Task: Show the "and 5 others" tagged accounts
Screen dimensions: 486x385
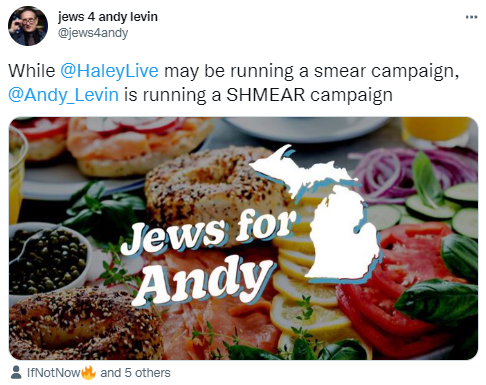Action: (135, 372)
